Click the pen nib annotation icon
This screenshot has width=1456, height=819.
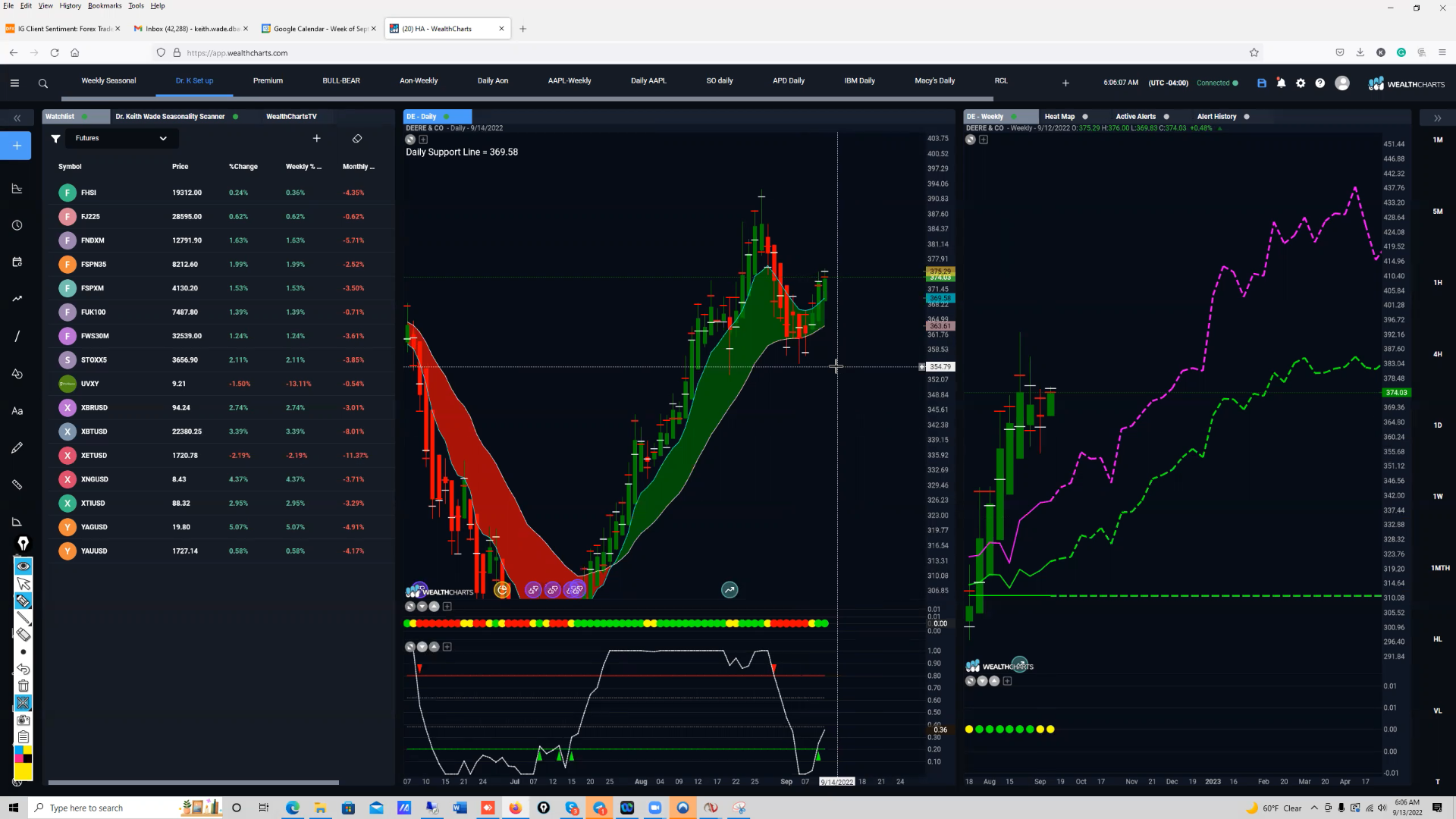[24, 543]
